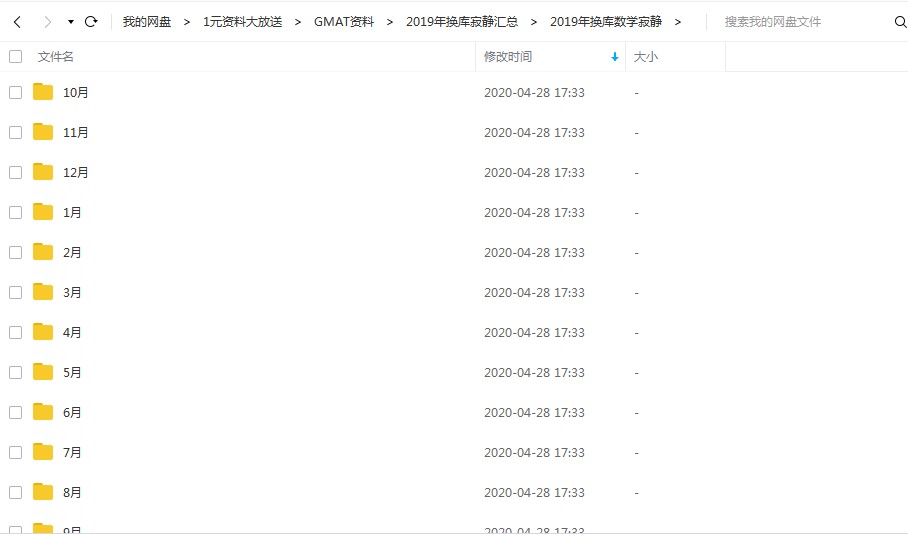Open the 10月 folder icon

coord(43,92)
